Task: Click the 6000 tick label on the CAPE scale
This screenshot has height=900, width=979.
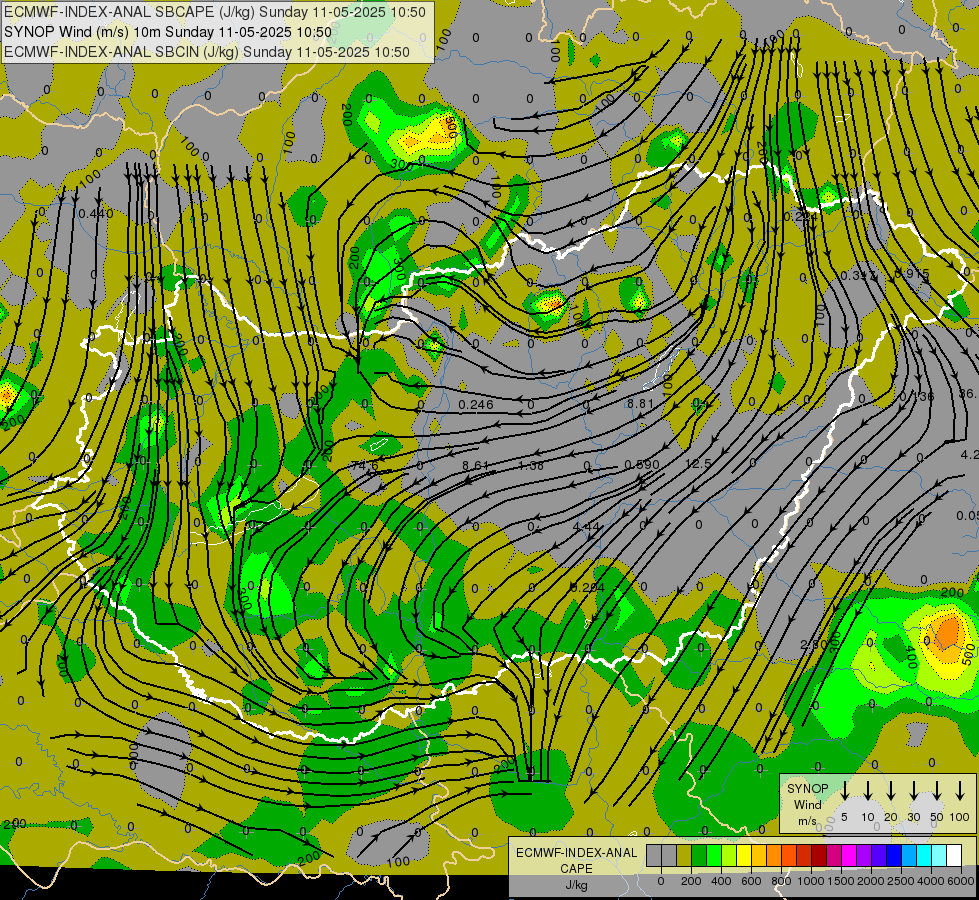Action: [962, 881]
